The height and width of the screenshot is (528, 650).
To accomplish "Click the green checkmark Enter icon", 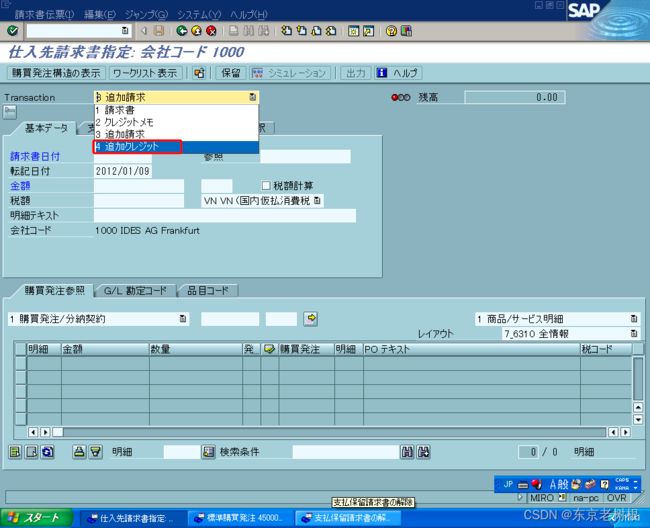I will click(x=13, y=31).
